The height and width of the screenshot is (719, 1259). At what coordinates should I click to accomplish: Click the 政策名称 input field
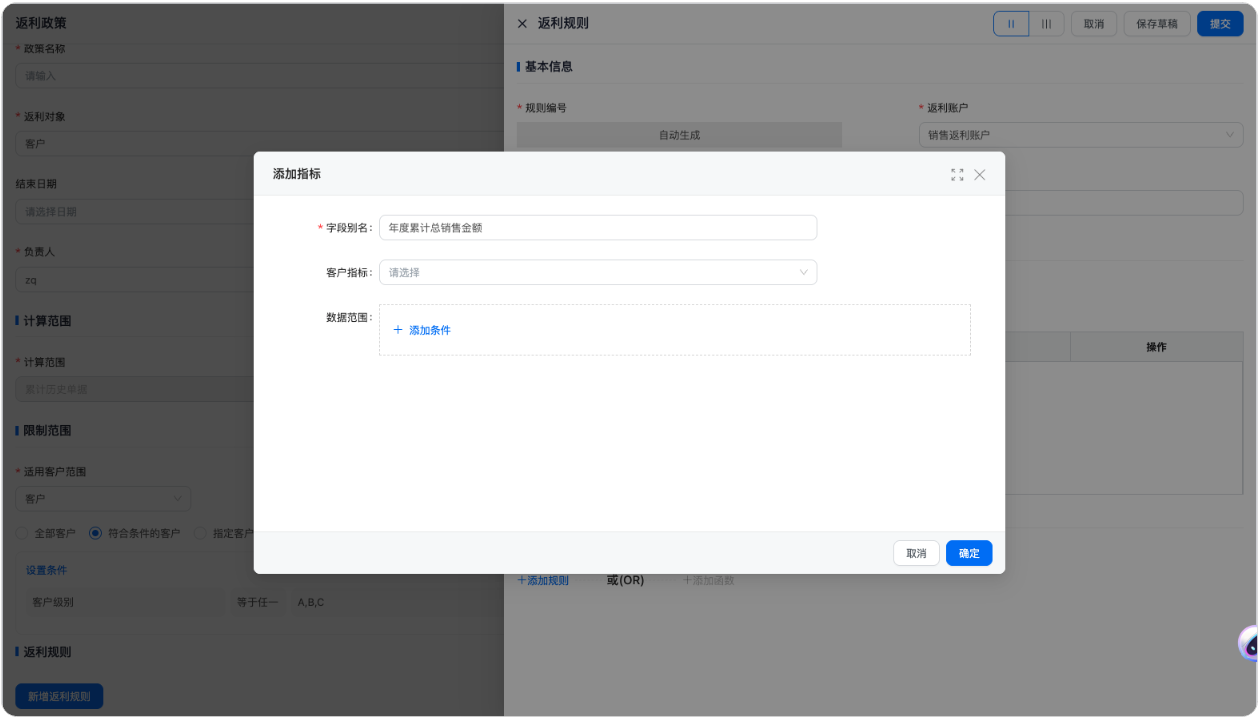258,76
